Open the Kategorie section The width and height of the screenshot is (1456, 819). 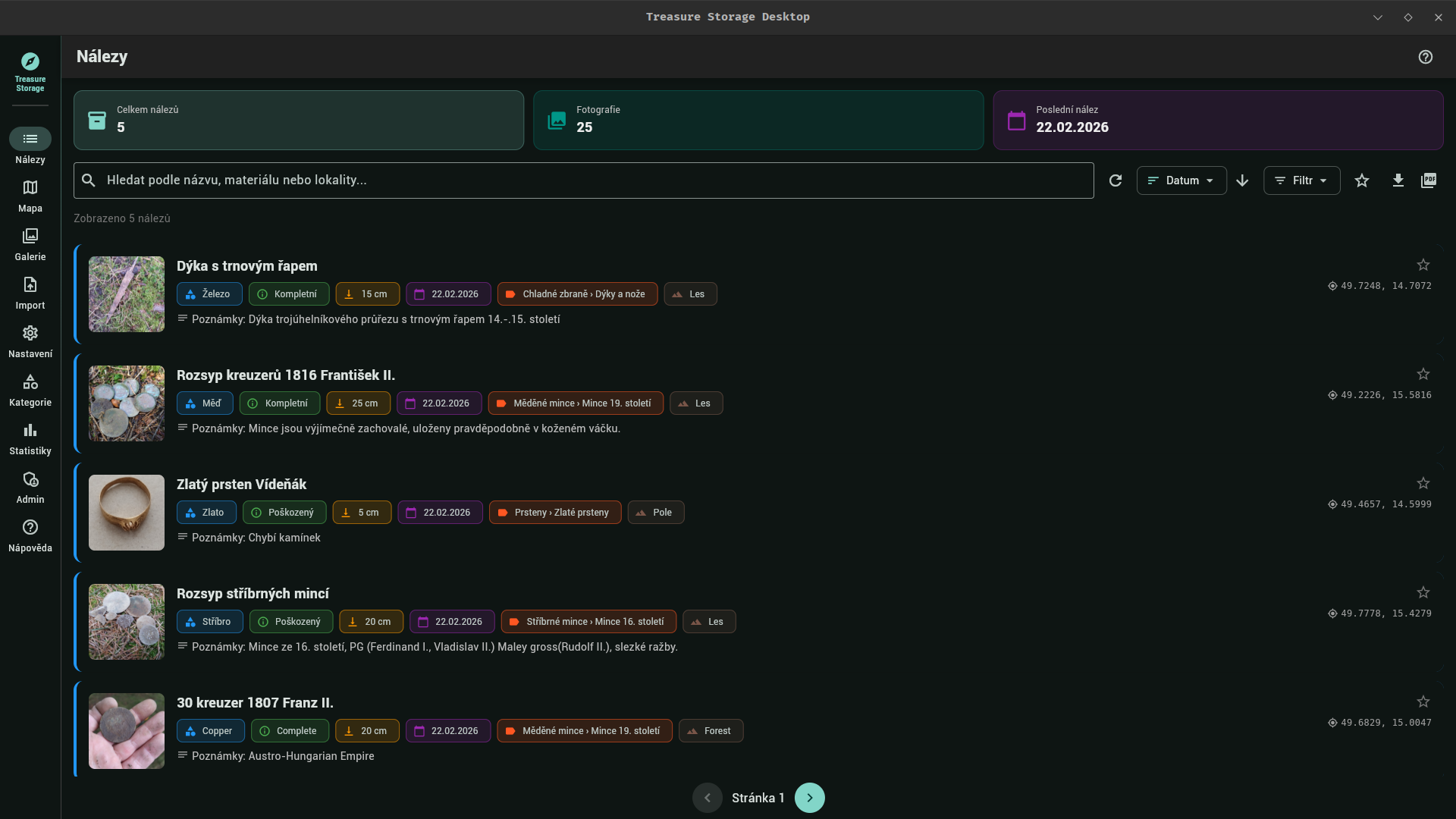click(x=30, y=388)
